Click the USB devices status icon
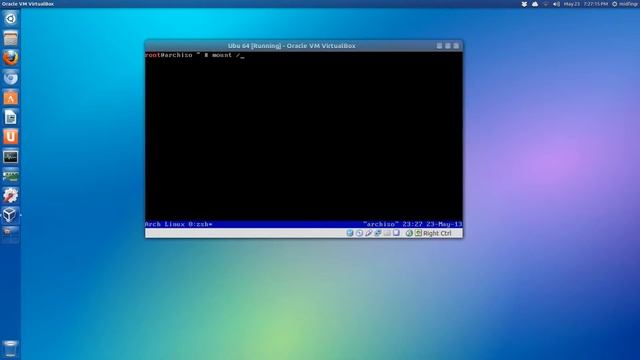This screenshot has height=360, width=640. click(369, 233)
